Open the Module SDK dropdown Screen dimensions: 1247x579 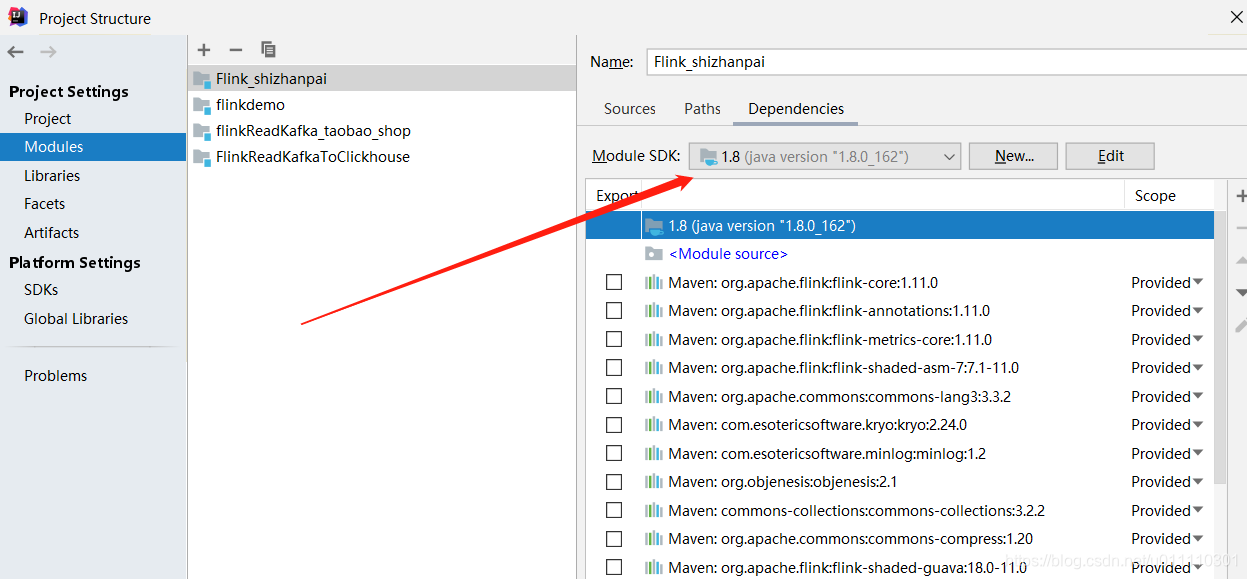948,155
